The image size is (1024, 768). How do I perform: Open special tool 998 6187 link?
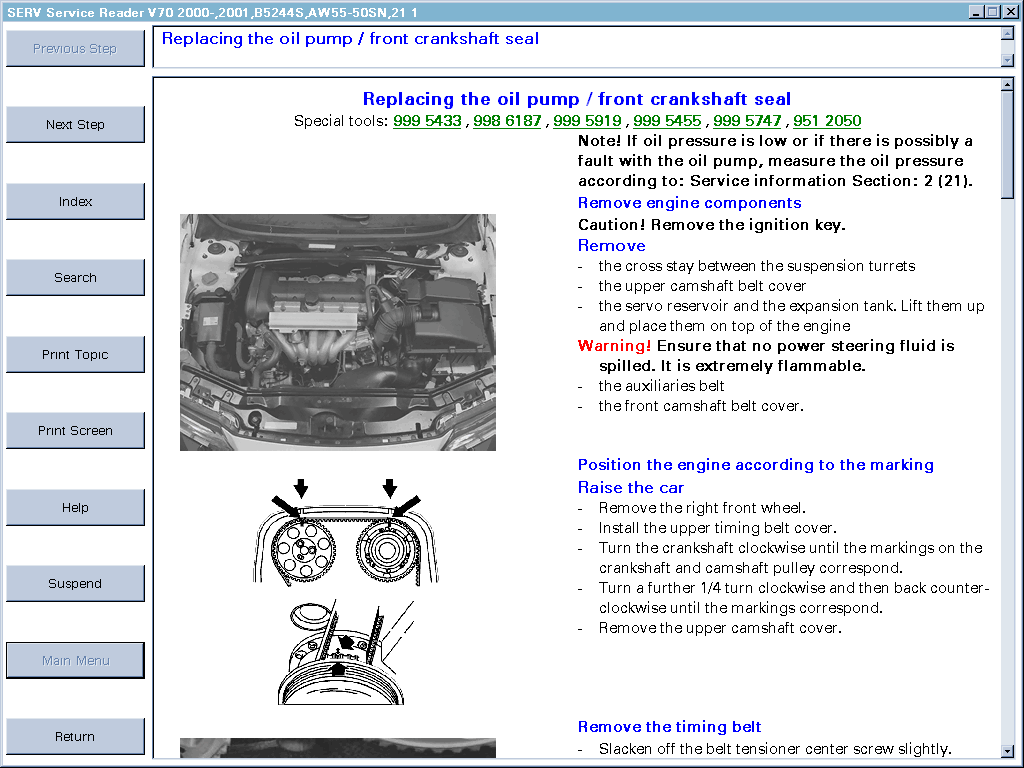(507, 121)
